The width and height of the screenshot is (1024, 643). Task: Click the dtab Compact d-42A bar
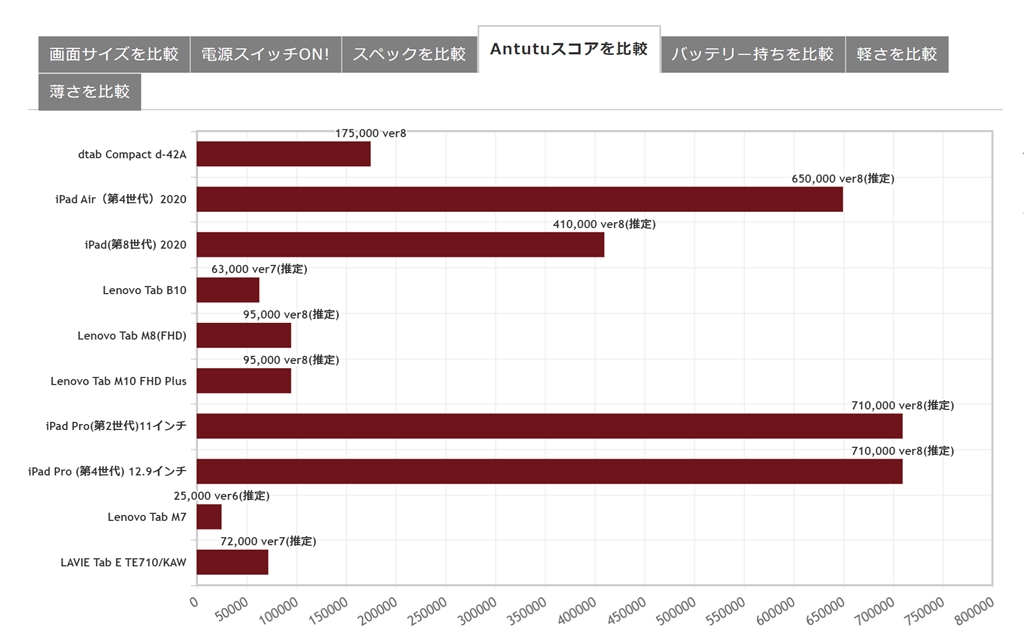283,154
